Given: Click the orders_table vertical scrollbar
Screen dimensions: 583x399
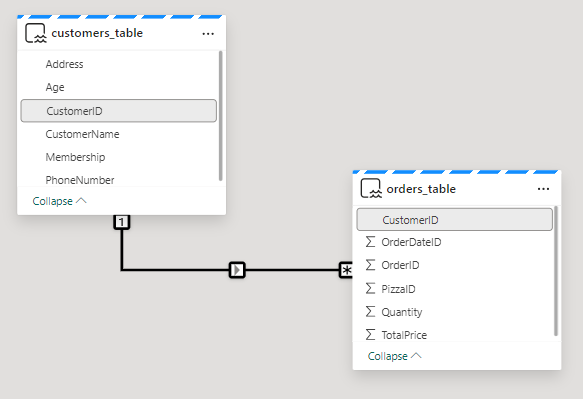Looking at the screenshot, I should point(556,271).
